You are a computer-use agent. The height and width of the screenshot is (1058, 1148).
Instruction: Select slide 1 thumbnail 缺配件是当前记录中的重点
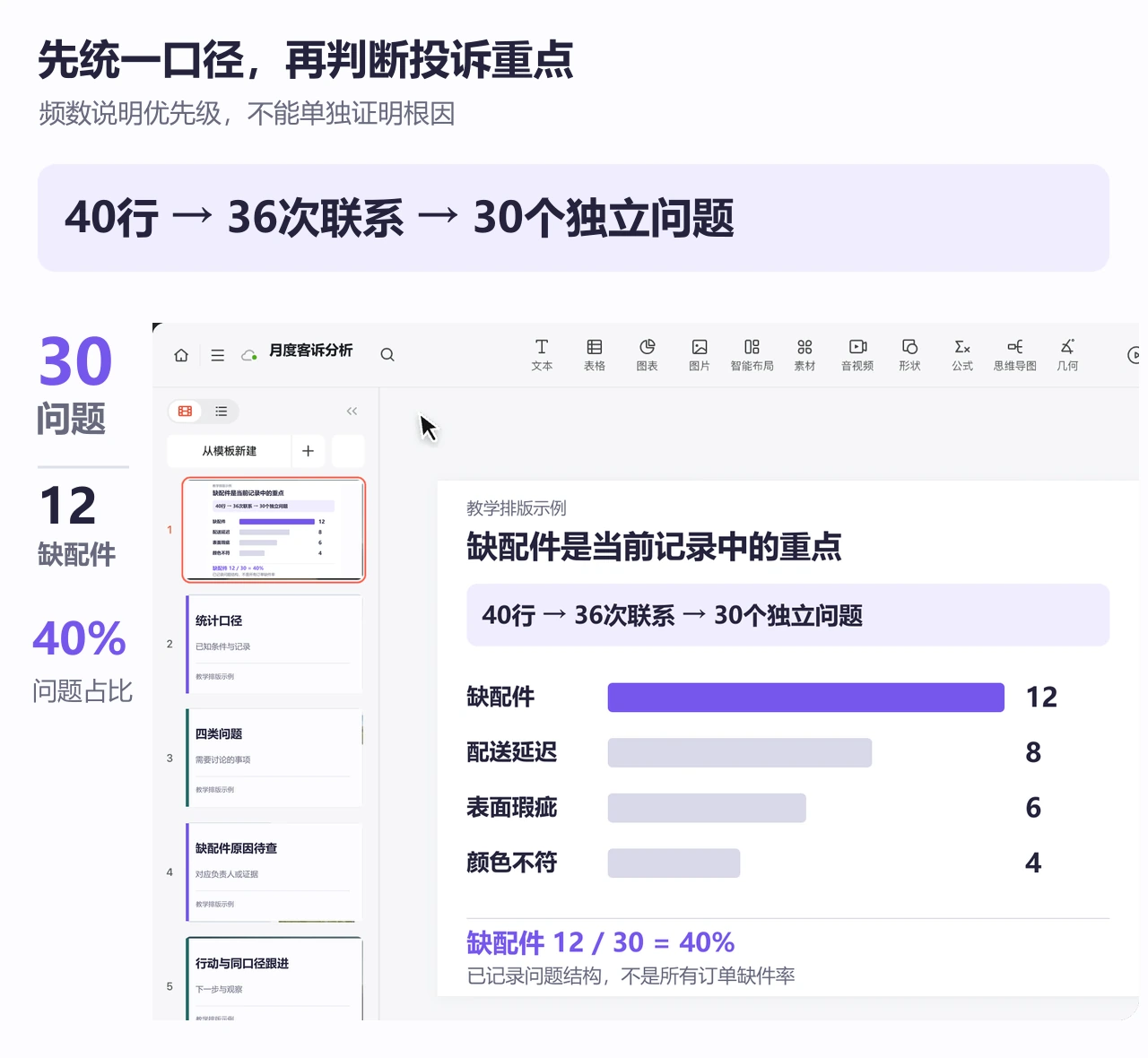pos(274,530)
